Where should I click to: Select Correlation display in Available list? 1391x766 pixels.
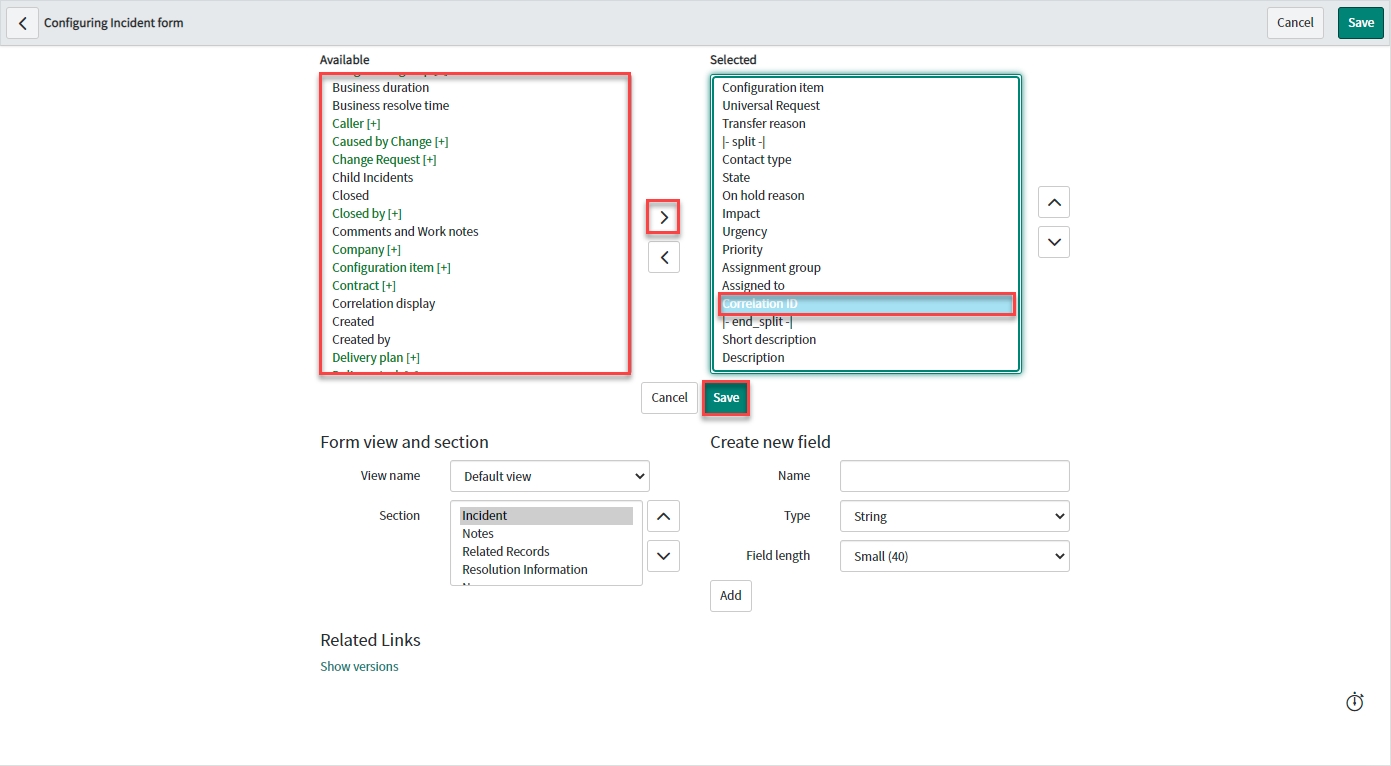click(x=384, y=304)
